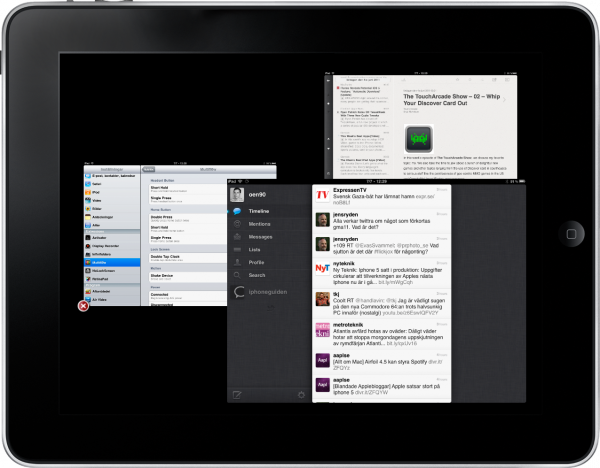Open the ExpressenTV tweet

(x=382, y=196)
